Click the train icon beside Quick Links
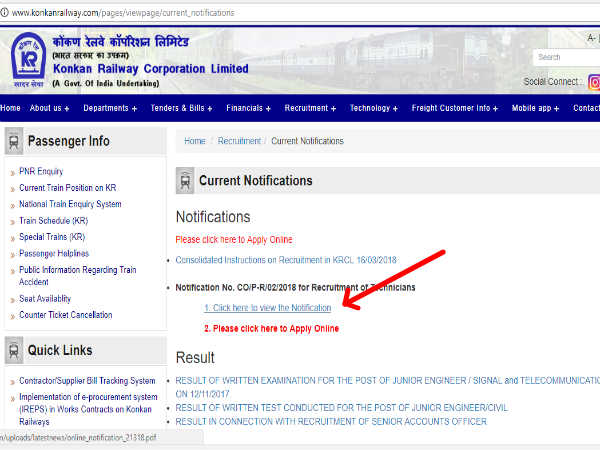 click(14, 350)
